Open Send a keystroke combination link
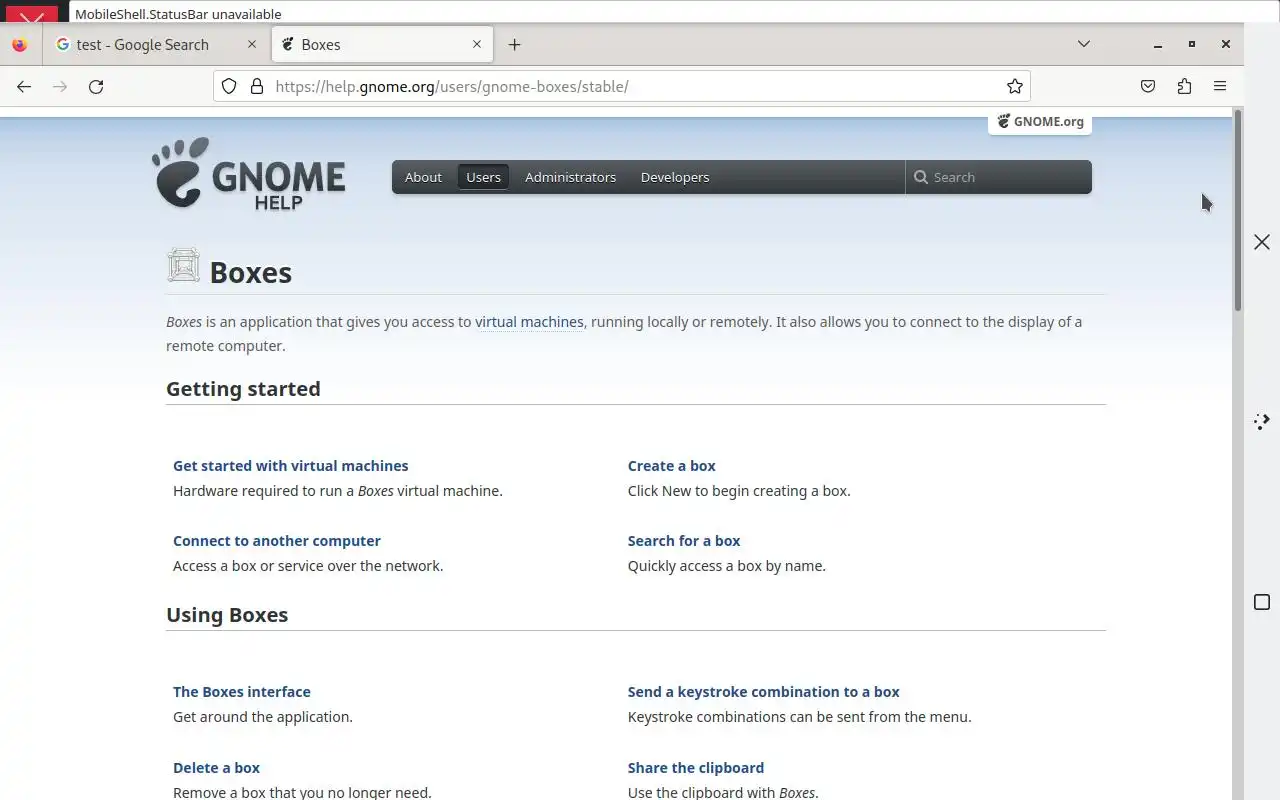Image resolution: width=1280 pixels, height=800 pixels. click(x=764, y=692)
